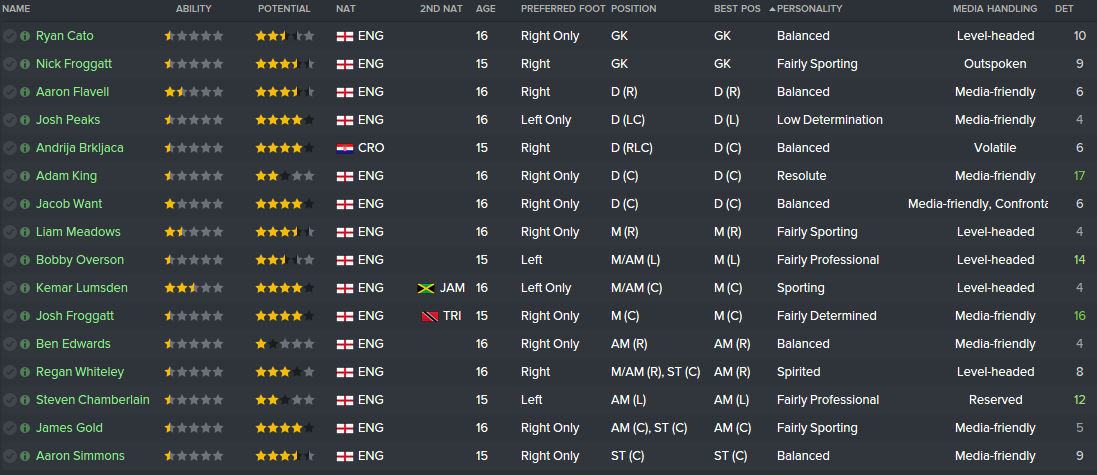The width and height of the screenshot is (1097, 475).
Task: Click Jamaica flag in Kemar Lumsden's row
Action: click(x=425, y=288)
